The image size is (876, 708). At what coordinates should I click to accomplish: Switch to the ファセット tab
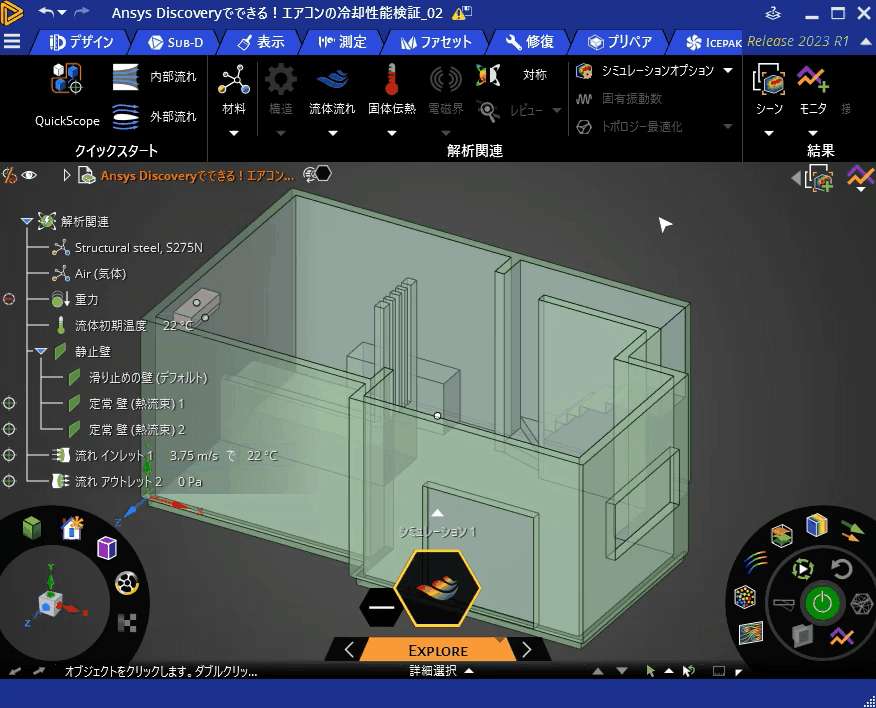436,42
